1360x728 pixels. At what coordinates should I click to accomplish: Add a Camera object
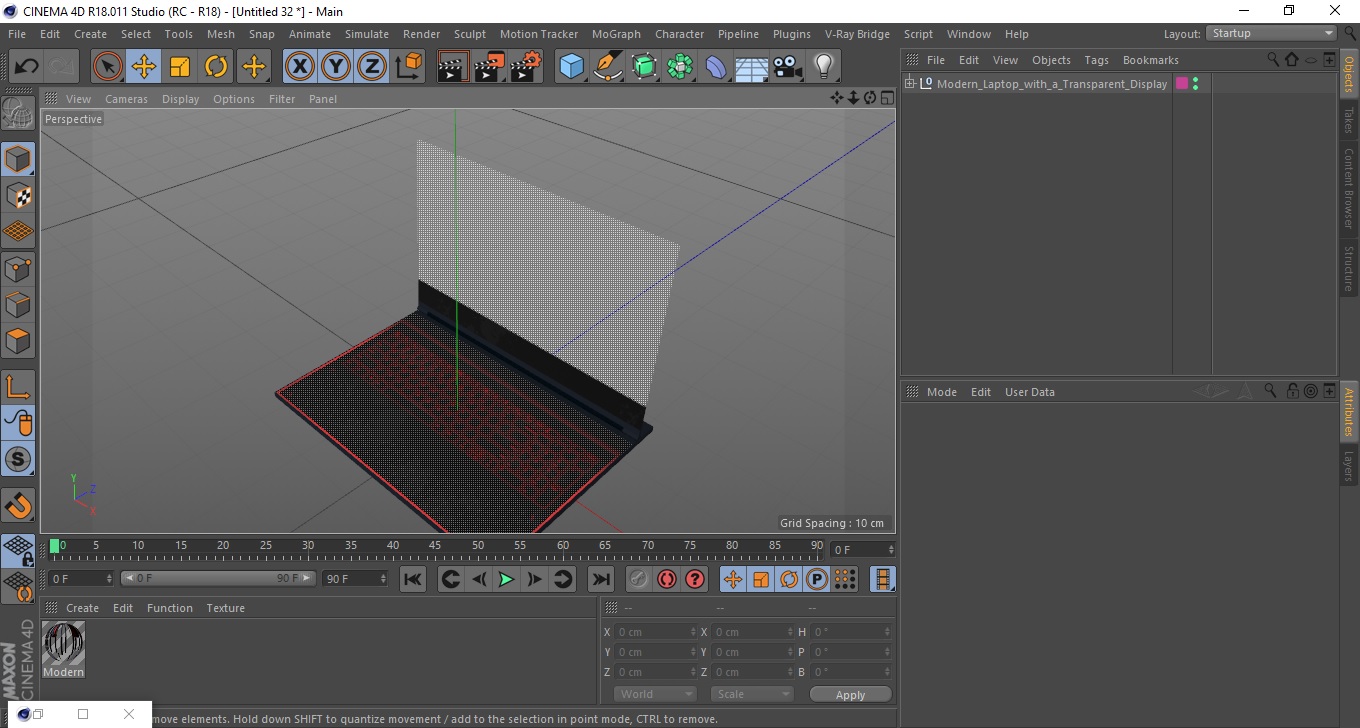[x=788, y=67]
